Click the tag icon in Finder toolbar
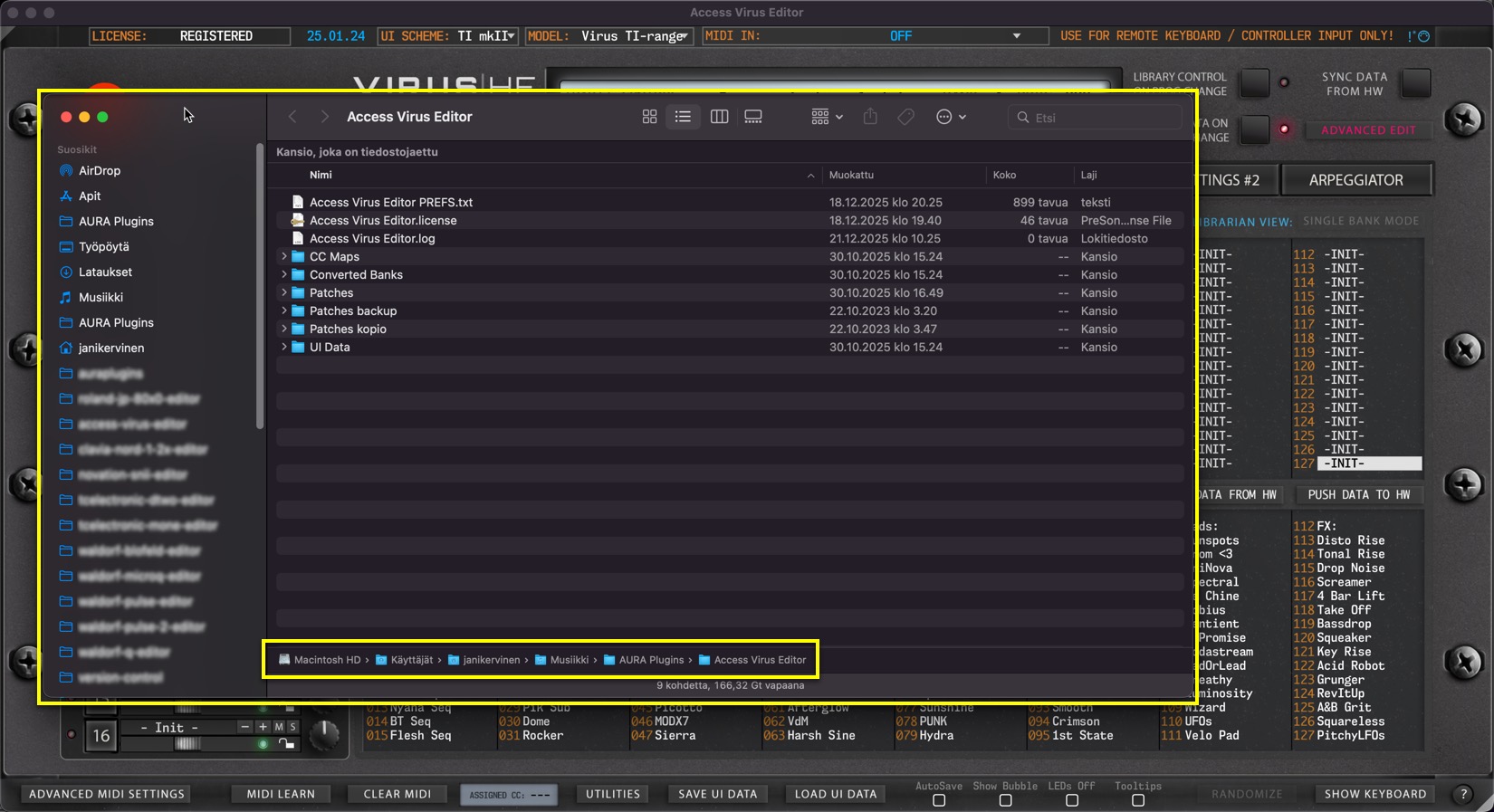 905,117
